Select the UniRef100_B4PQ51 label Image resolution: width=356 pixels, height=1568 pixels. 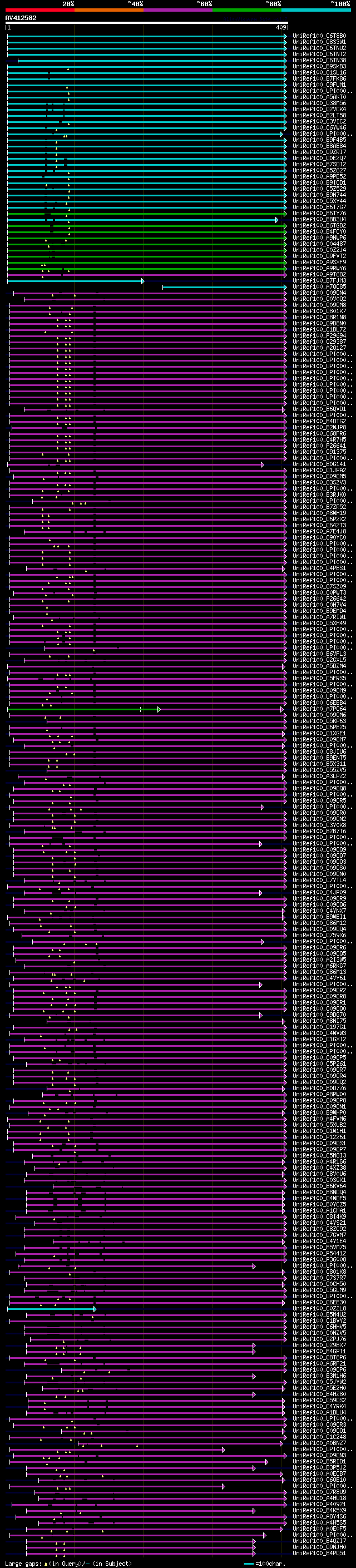coord(319,1554)
